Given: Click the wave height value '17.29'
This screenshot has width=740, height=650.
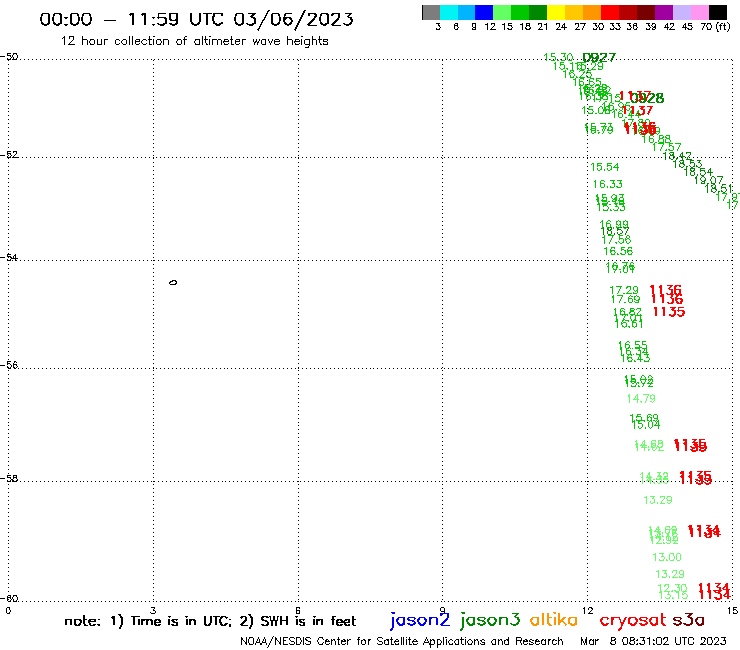Looking at the screenshot, I should [624, 290].
